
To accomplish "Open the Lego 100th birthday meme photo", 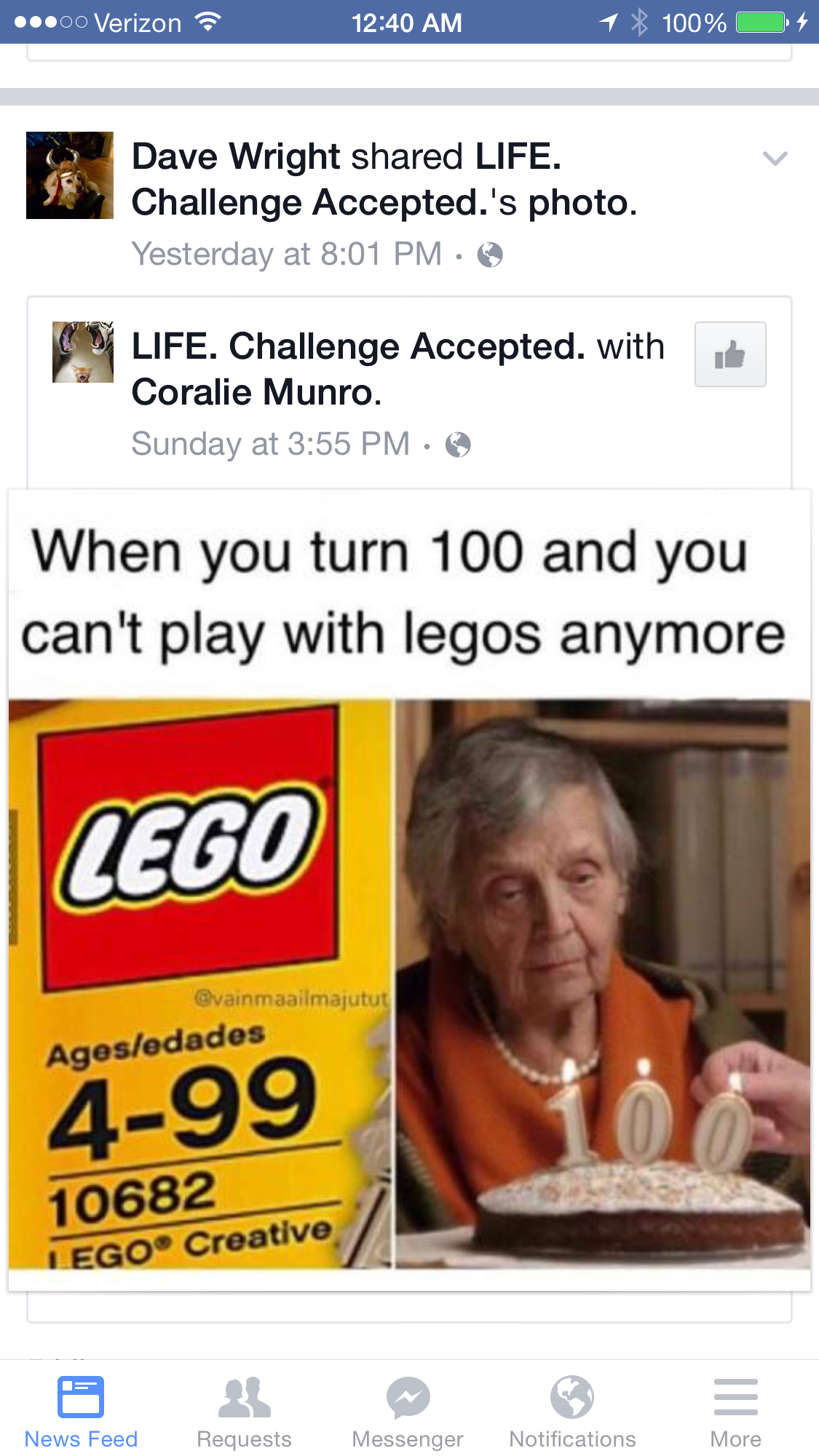I will tap(409, 891).
